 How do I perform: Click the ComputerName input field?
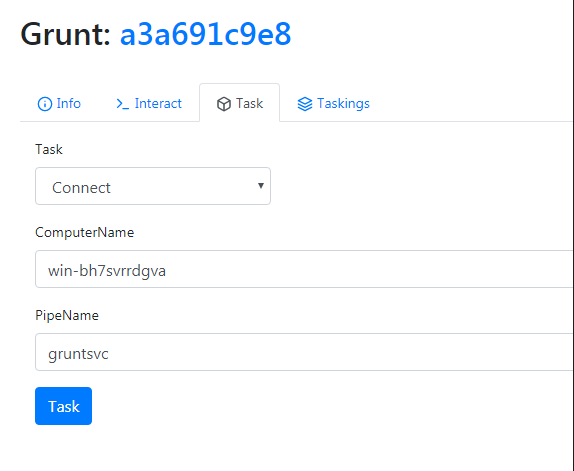(x=304, y=269)
